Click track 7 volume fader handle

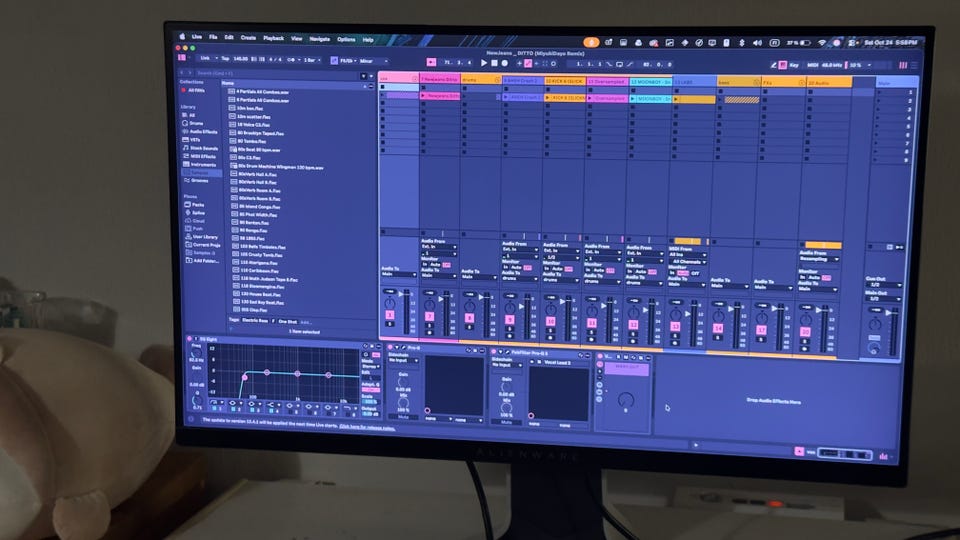(x=441, y=299)
